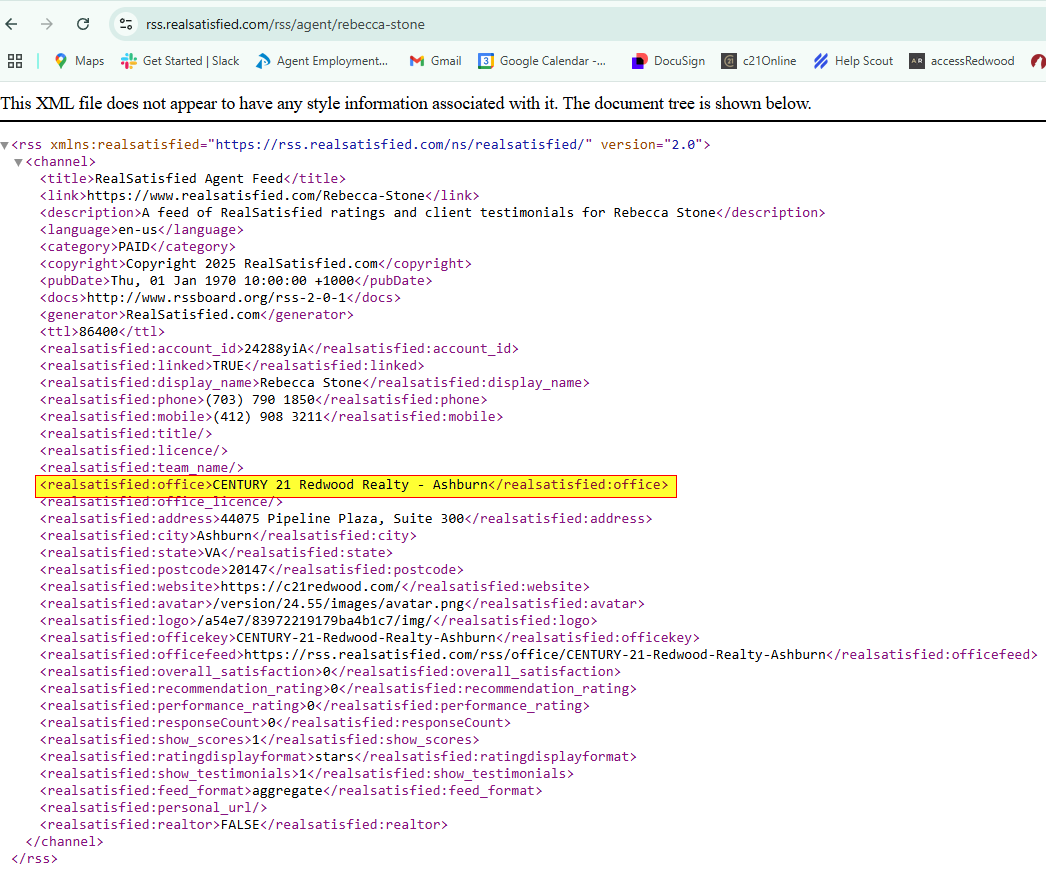Click the empty office_licence tag
This screenshot has height=871, width=1046.
161,502
